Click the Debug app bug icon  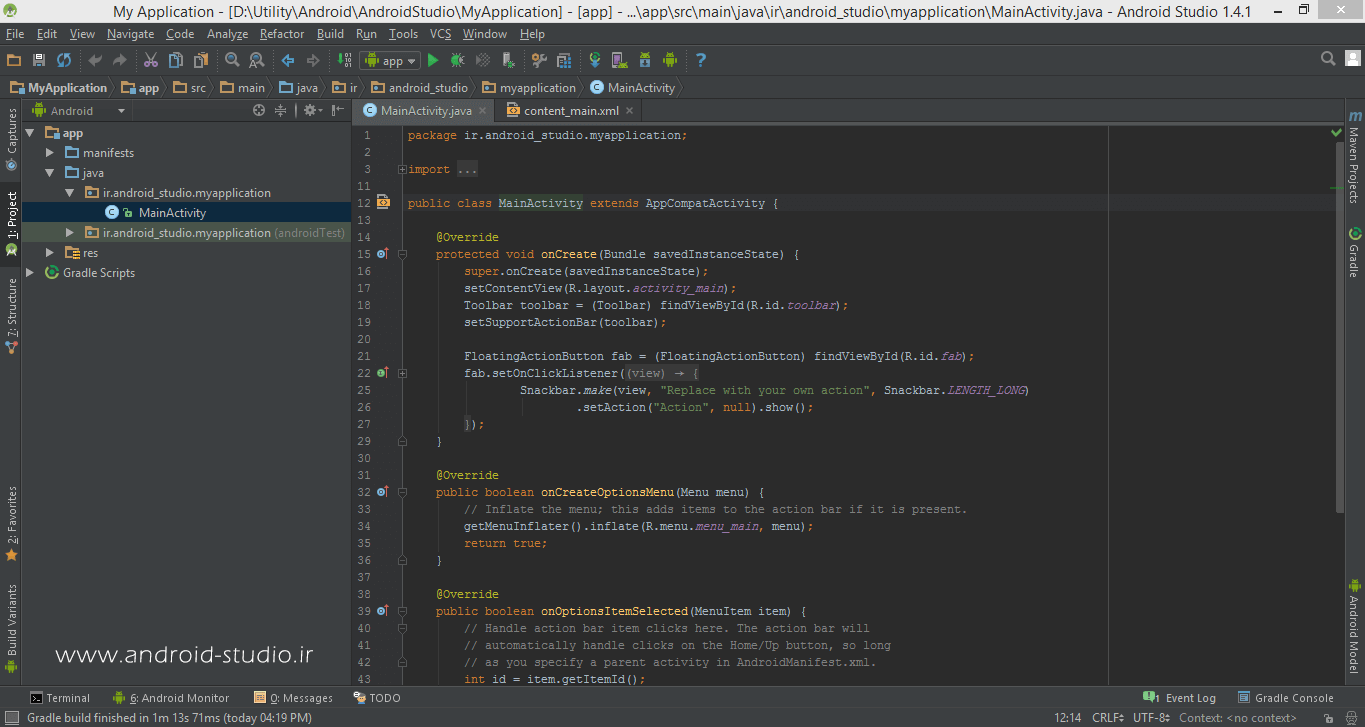(x=457, y=60)
